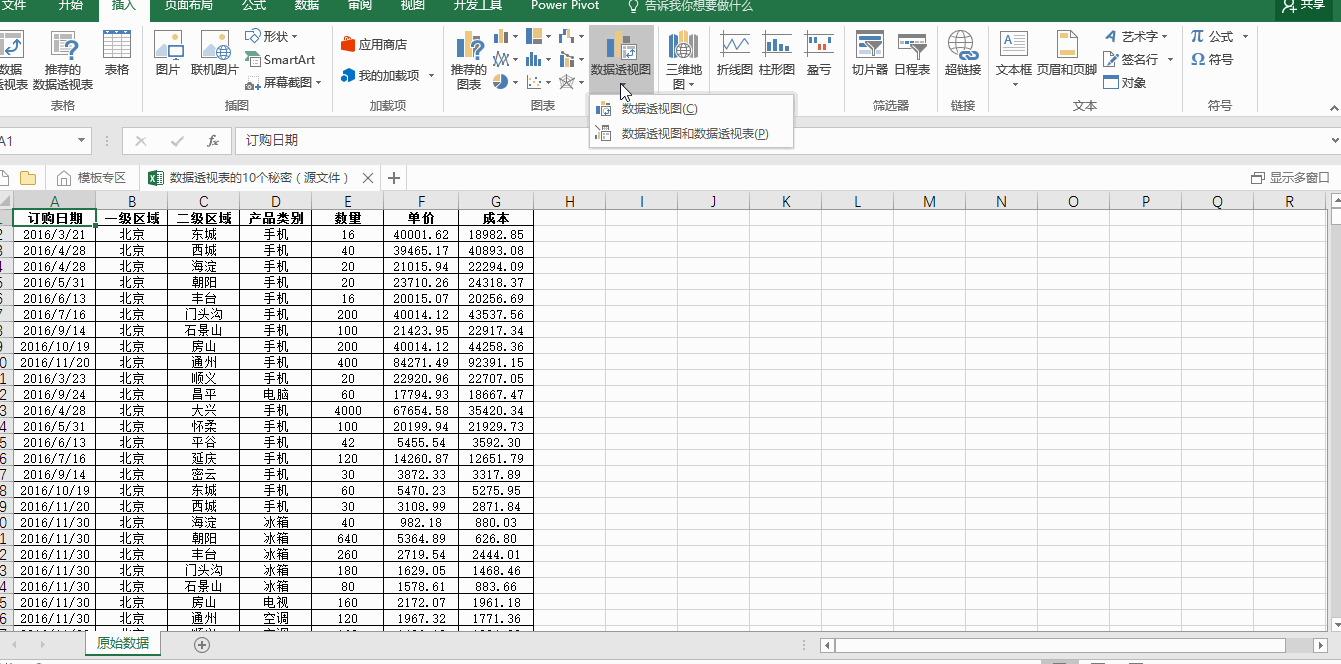The width and height of the screenshot is (1341, 664).
Task: Click the fx insert function icon
Action: pyautogui.click(x=213, y=140)
